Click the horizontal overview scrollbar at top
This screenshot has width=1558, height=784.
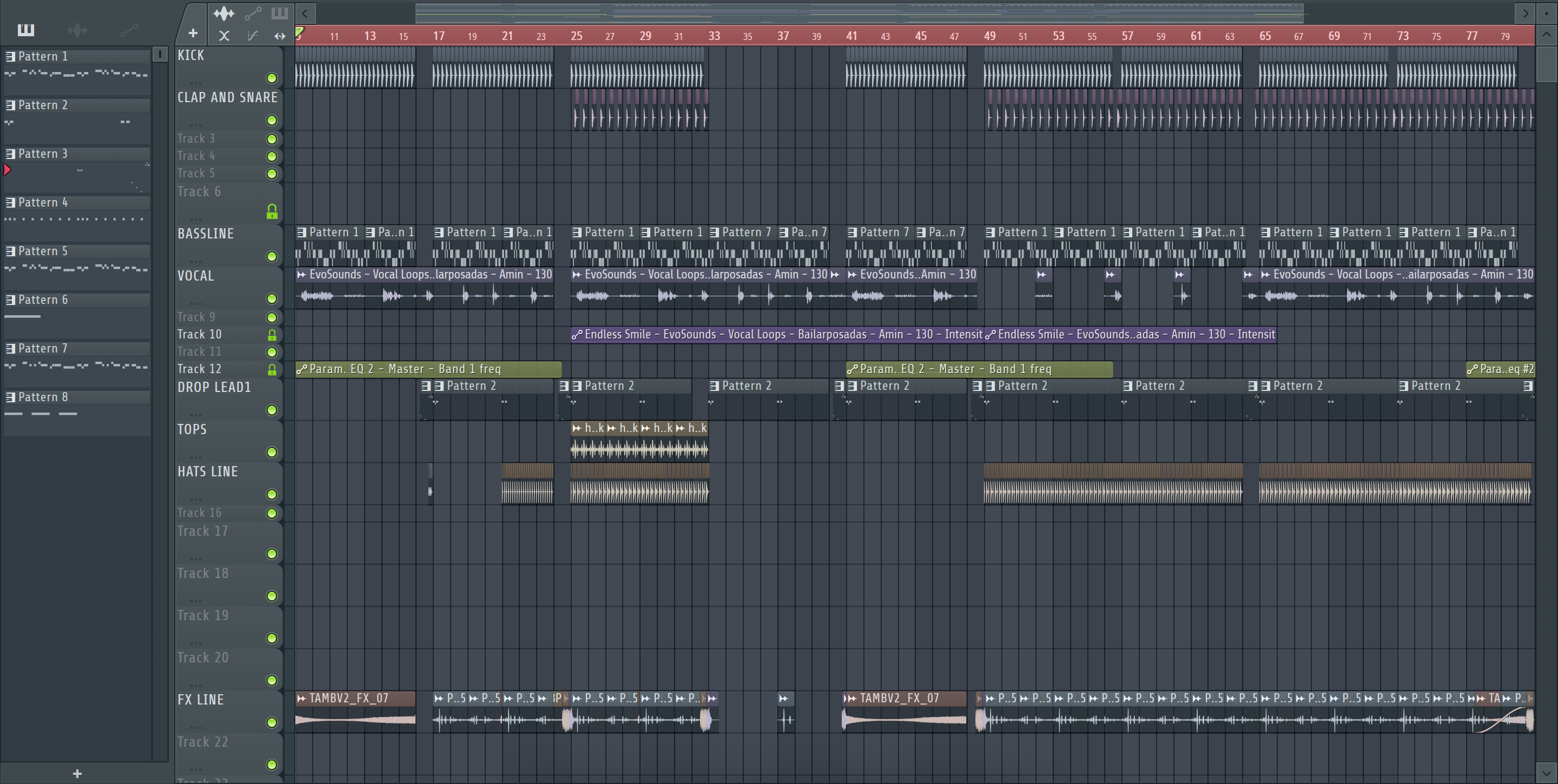[859, 12]
